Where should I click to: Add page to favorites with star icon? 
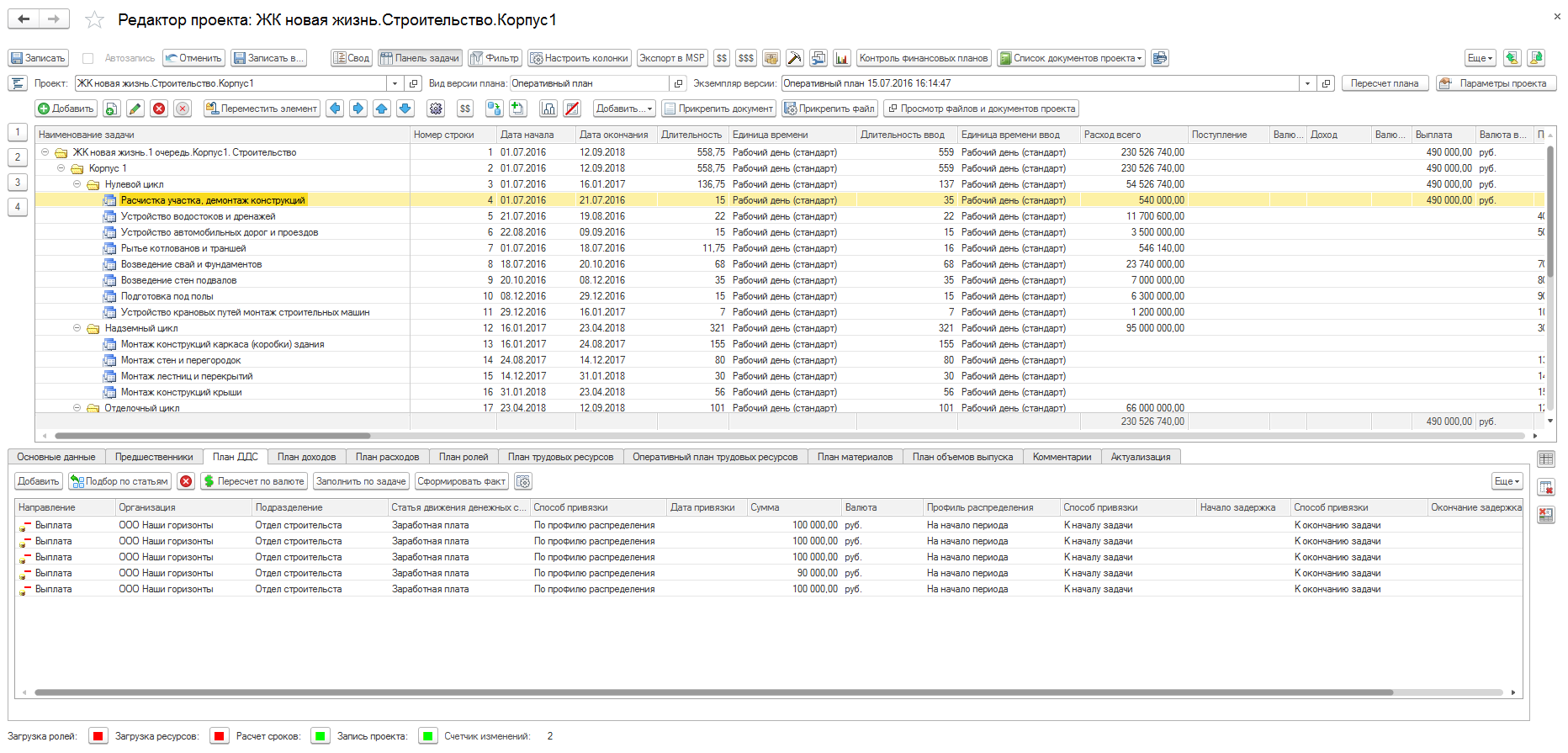click(x=95, y=19)
